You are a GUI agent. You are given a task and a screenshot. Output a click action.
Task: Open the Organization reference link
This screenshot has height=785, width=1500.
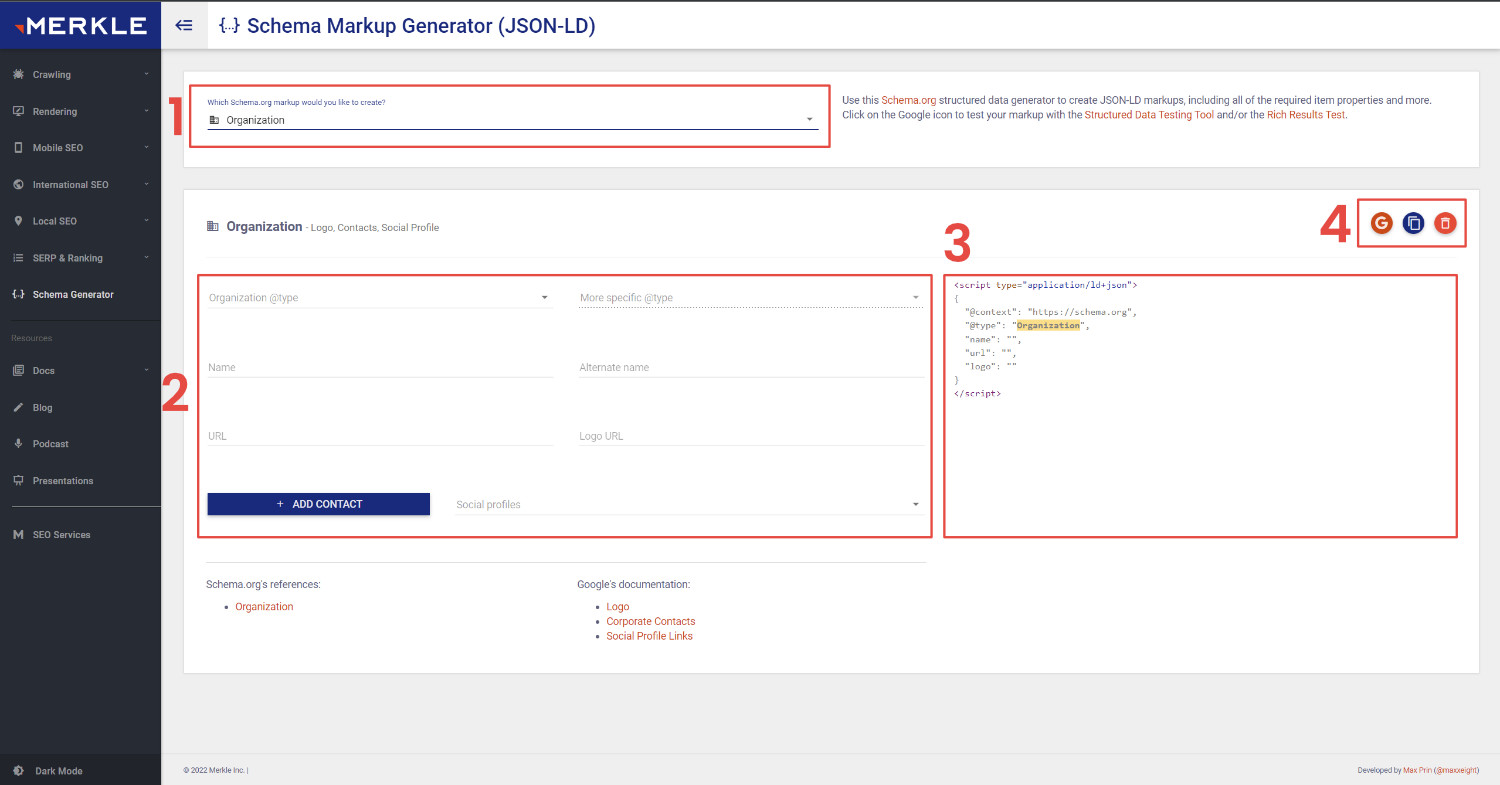coord(264,607)
